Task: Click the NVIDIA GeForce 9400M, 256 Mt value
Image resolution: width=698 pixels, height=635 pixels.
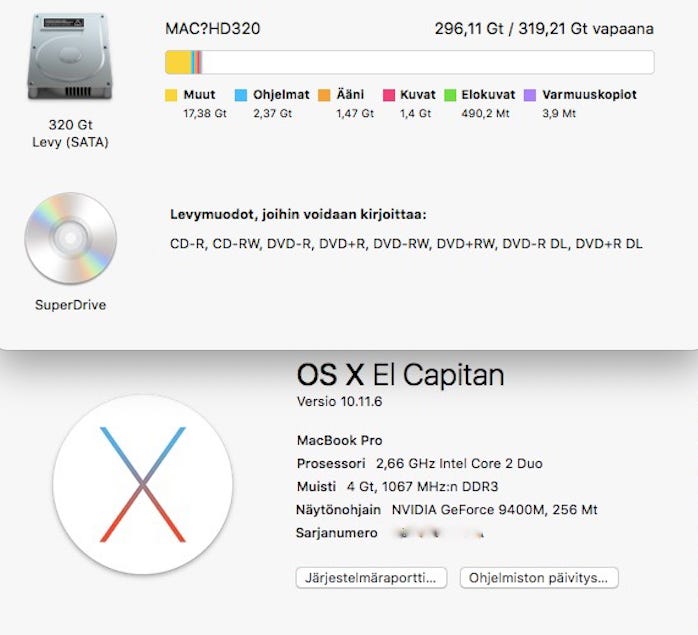Action: pos(495,510)
